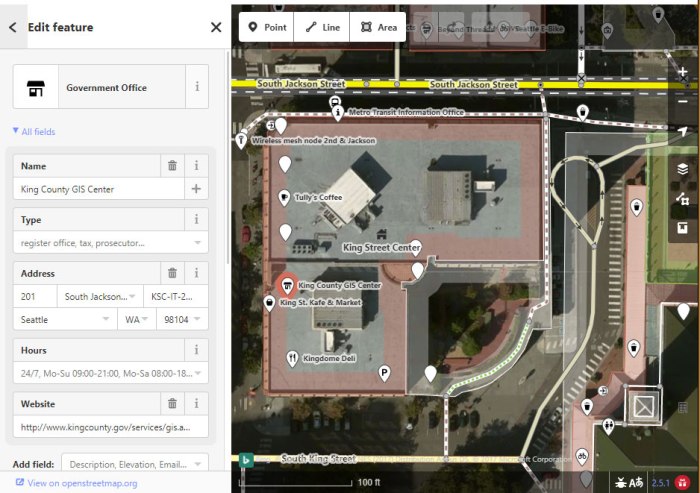This screenshot has width=700, height=493.
Task: Choose the Area drawing tool
Action: pyautogui.click(x=378, y=27)
